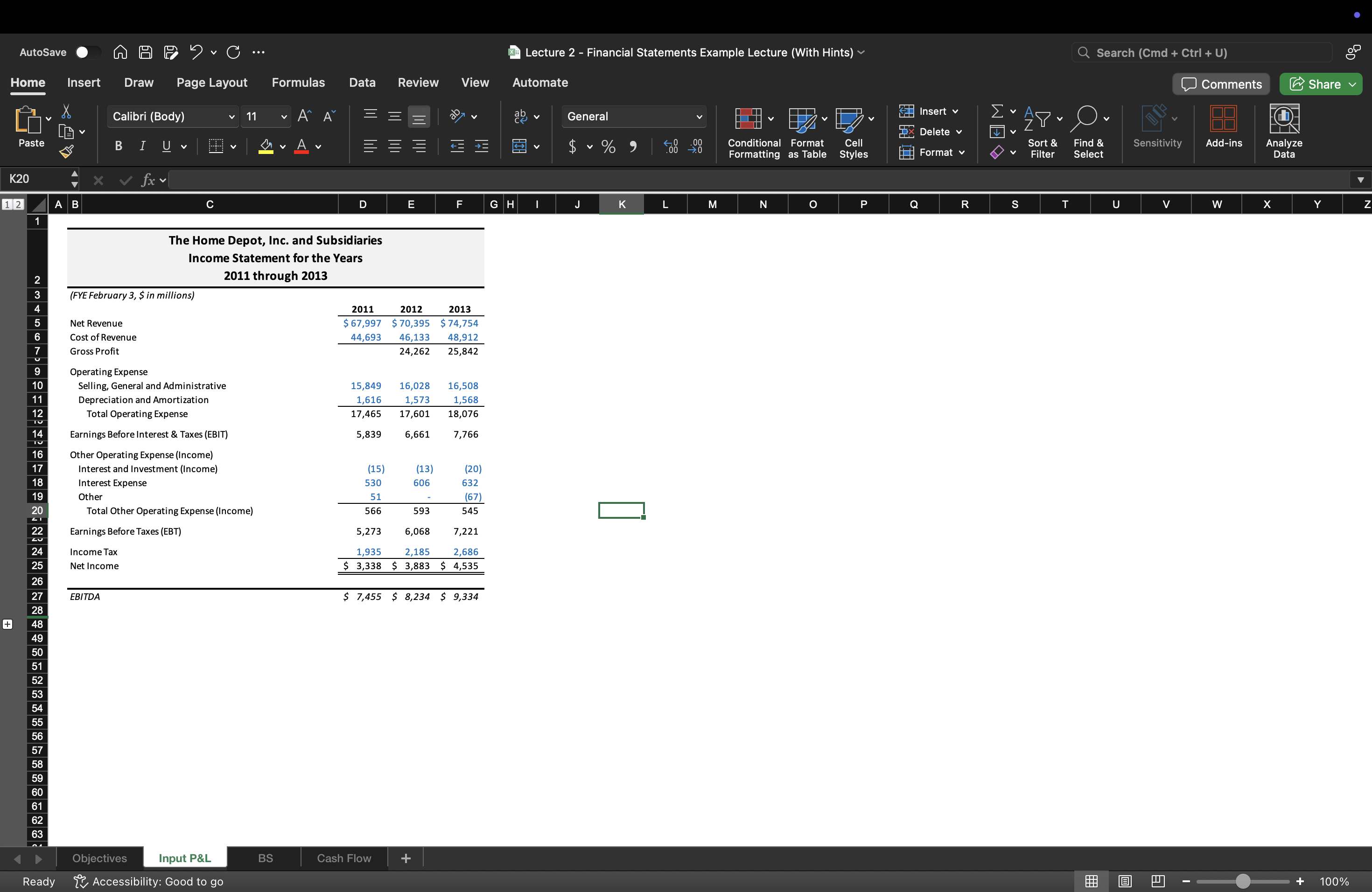Toggle bold formatting
This screenshot has width=1372, height=892.
coord(118,146)
